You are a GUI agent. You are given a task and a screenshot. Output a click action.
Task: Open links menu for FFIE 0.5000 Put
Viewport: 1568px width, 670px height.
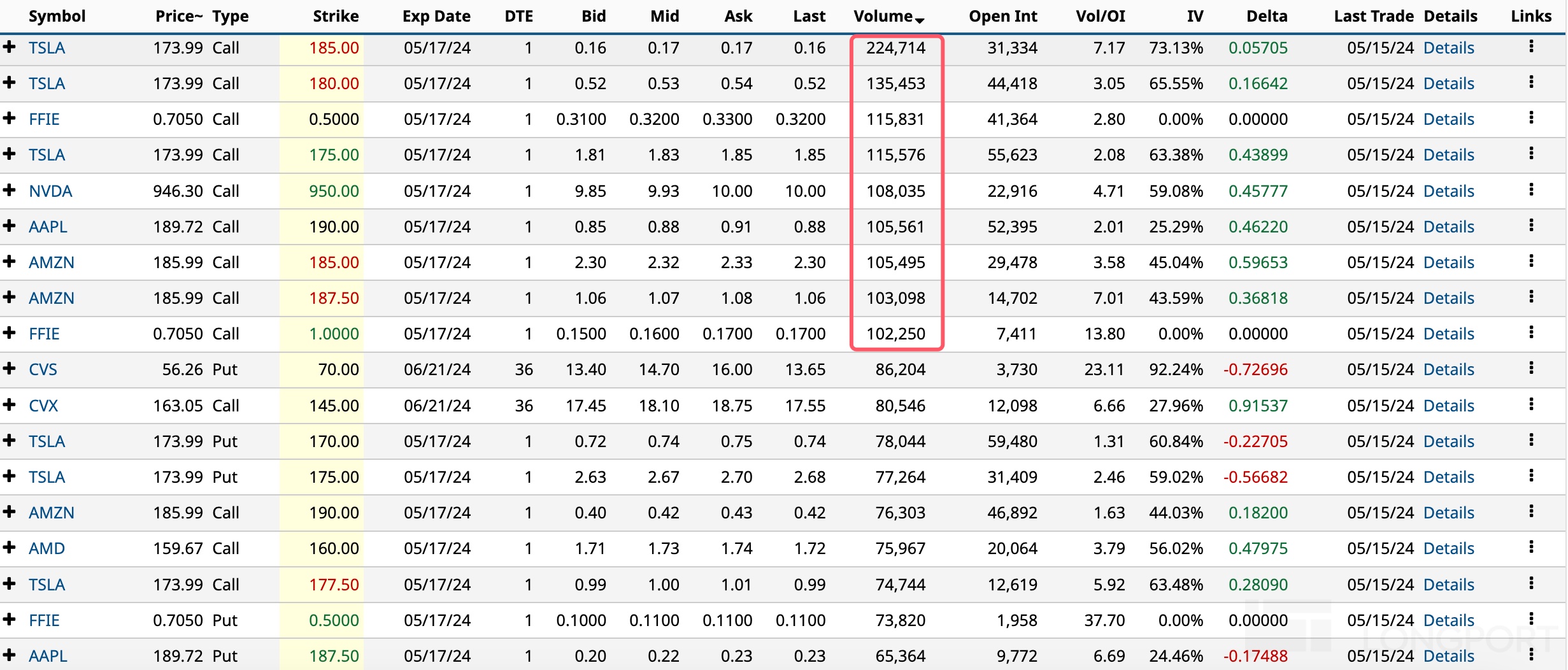coord(1531,619)
